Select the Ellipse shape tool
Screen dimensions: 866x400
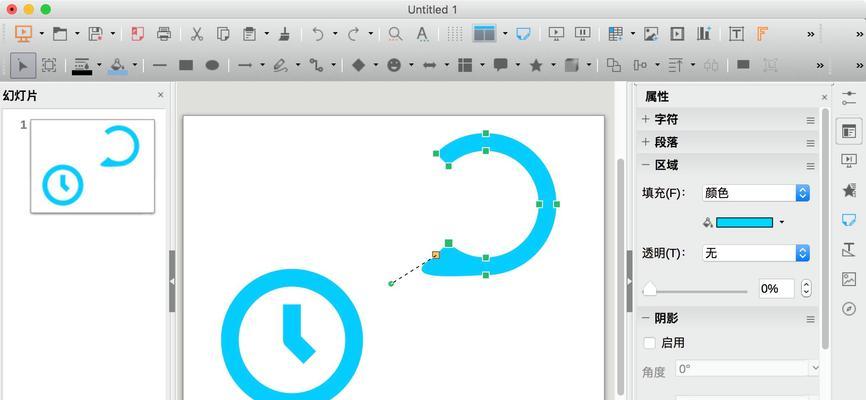coord(213,66)
